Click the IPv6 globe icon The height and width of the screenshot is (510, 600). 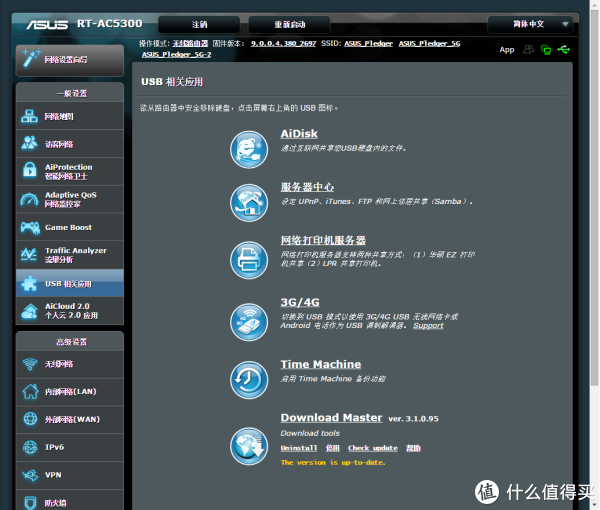[30, 447]
